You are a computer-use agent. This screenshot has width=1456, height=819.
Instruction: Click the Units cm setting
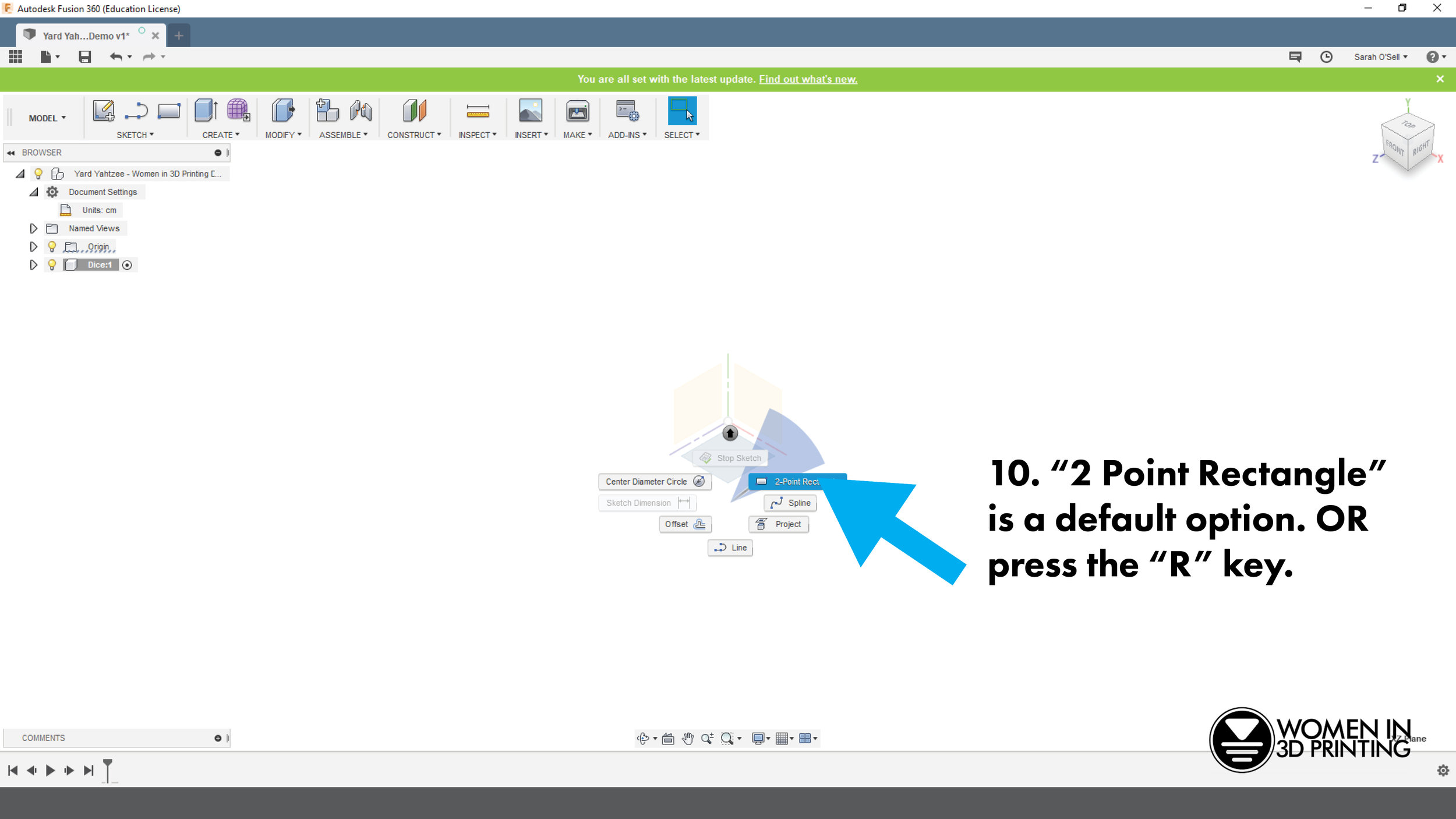99,210
